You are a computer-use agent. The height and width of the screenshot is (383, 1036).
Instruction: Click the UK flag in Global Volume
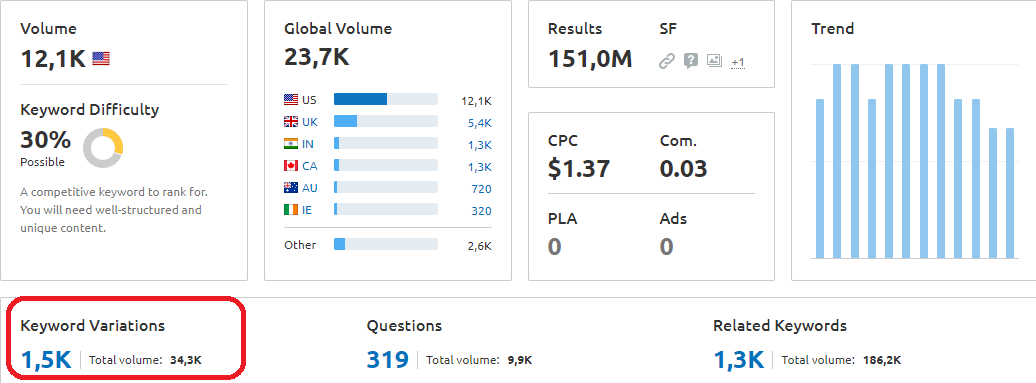291,122
